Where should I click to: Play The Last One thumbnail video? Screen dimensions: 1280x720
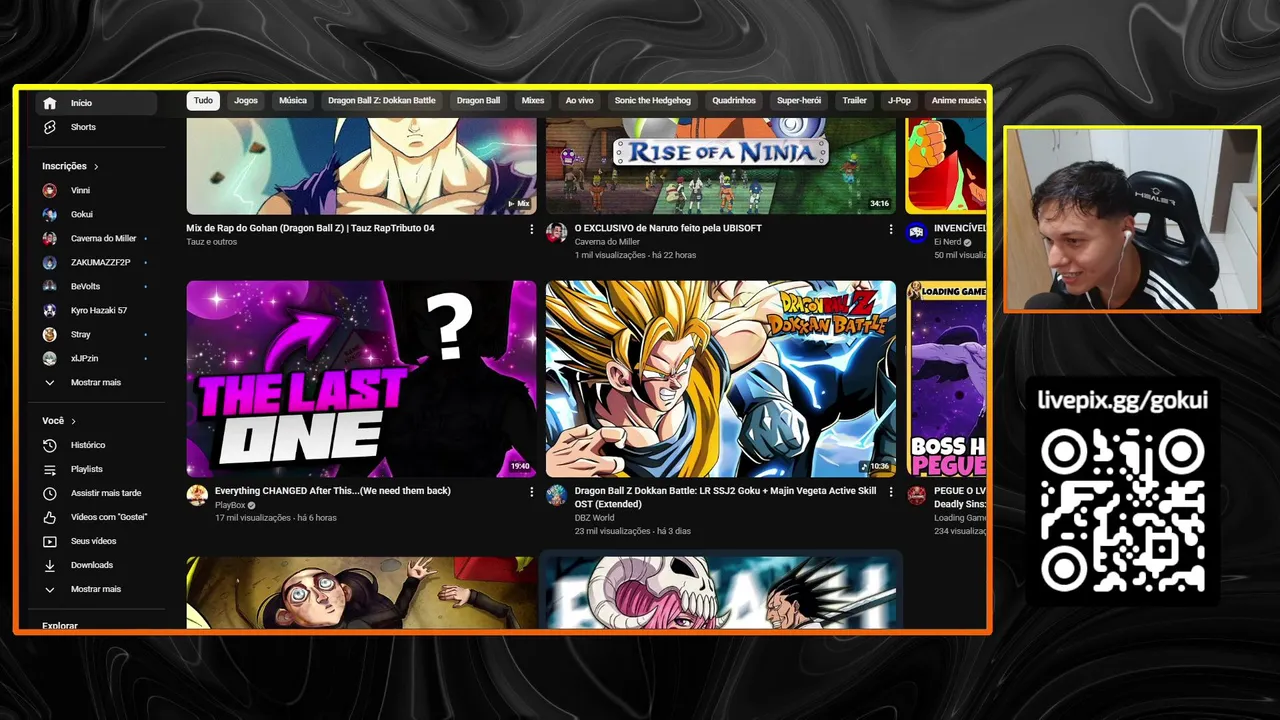click(361, 378)
